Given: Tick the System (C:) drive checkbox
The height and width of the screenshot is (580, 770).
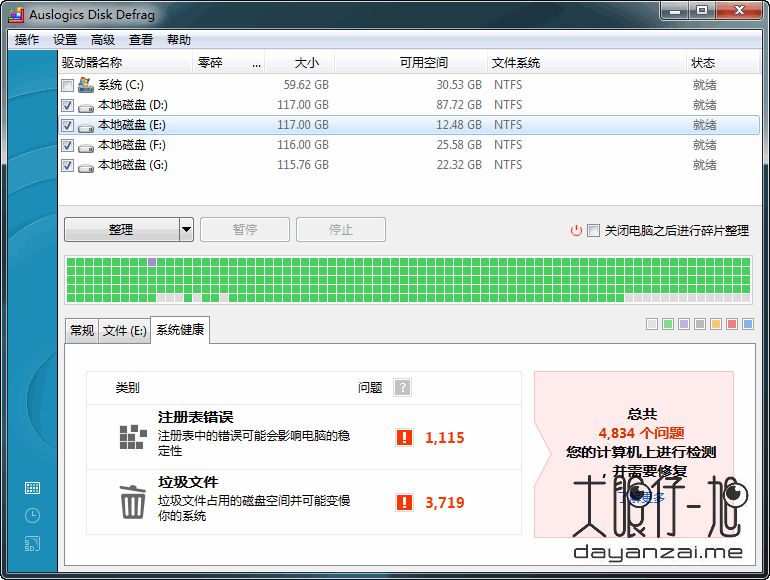Looking at the screenshot, I should coord(68,85).
